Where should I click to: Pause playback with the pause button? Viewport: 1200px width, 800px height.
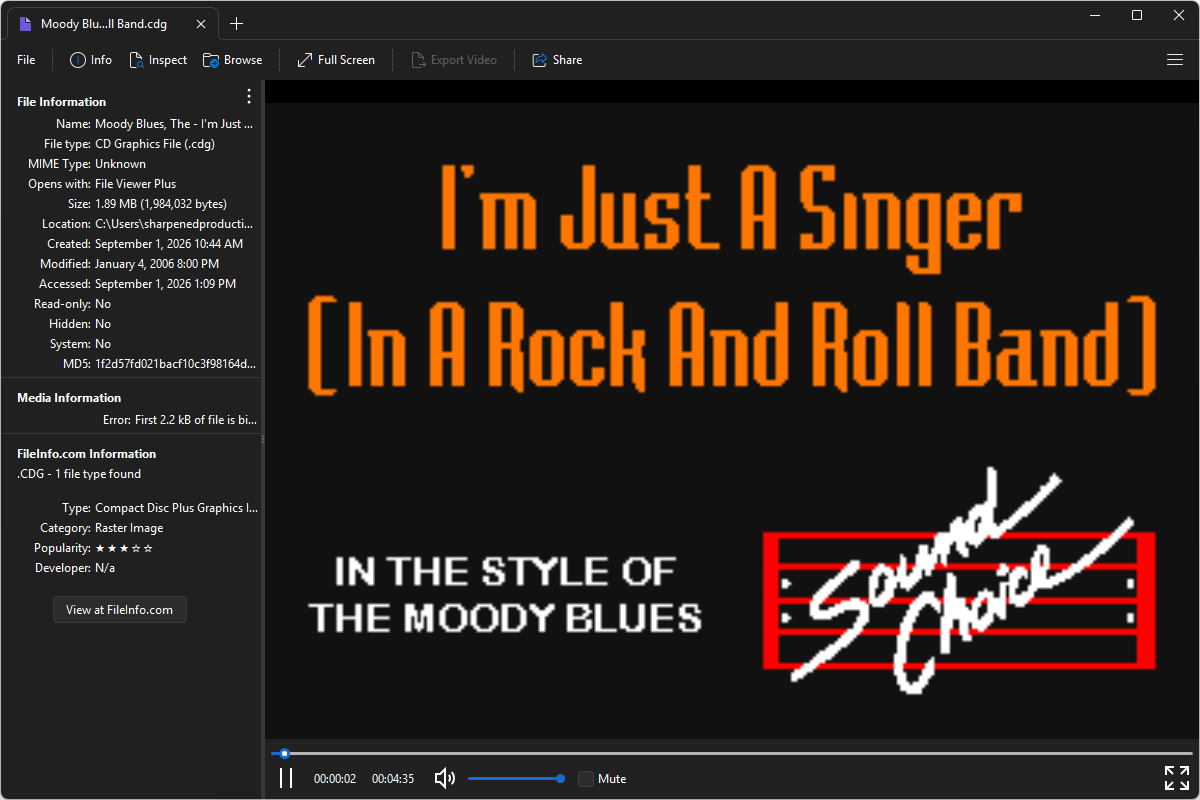tap(286, 778)
